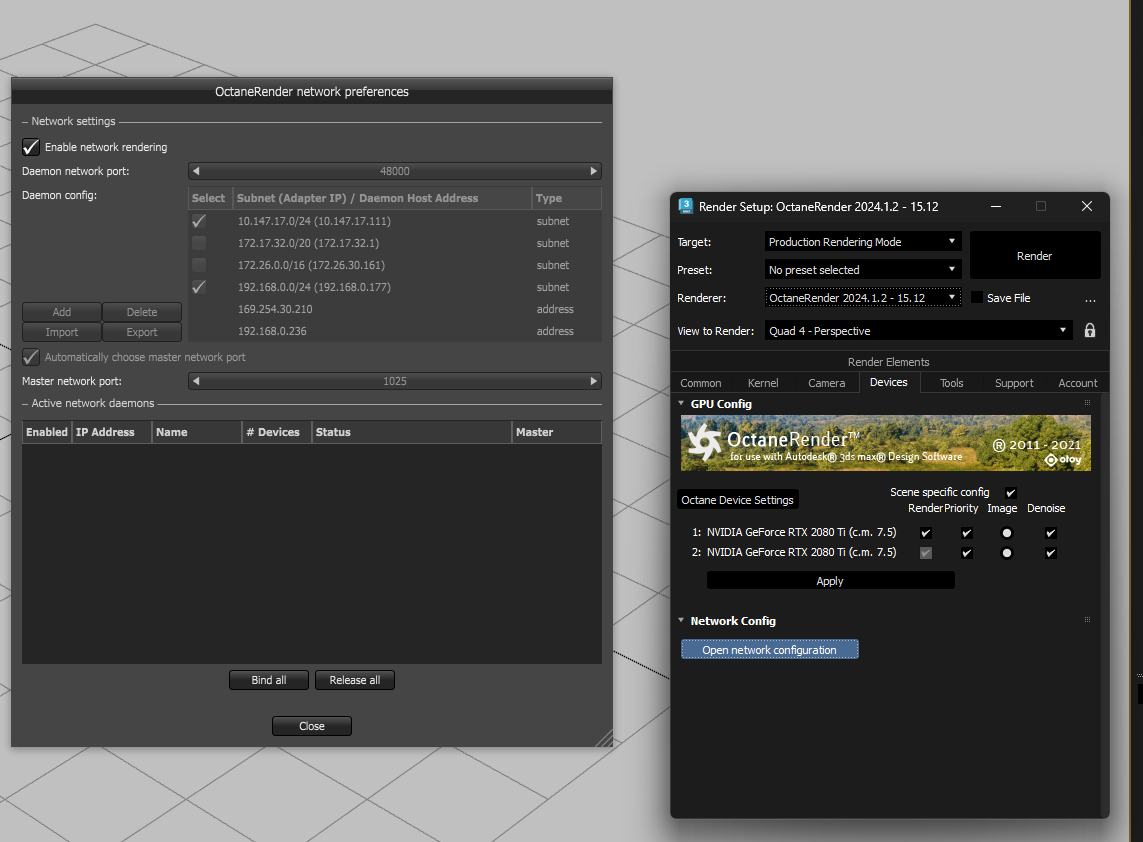Click the Import daemon config button
The height and width of the screenshot is (842, 1143).
62,332
